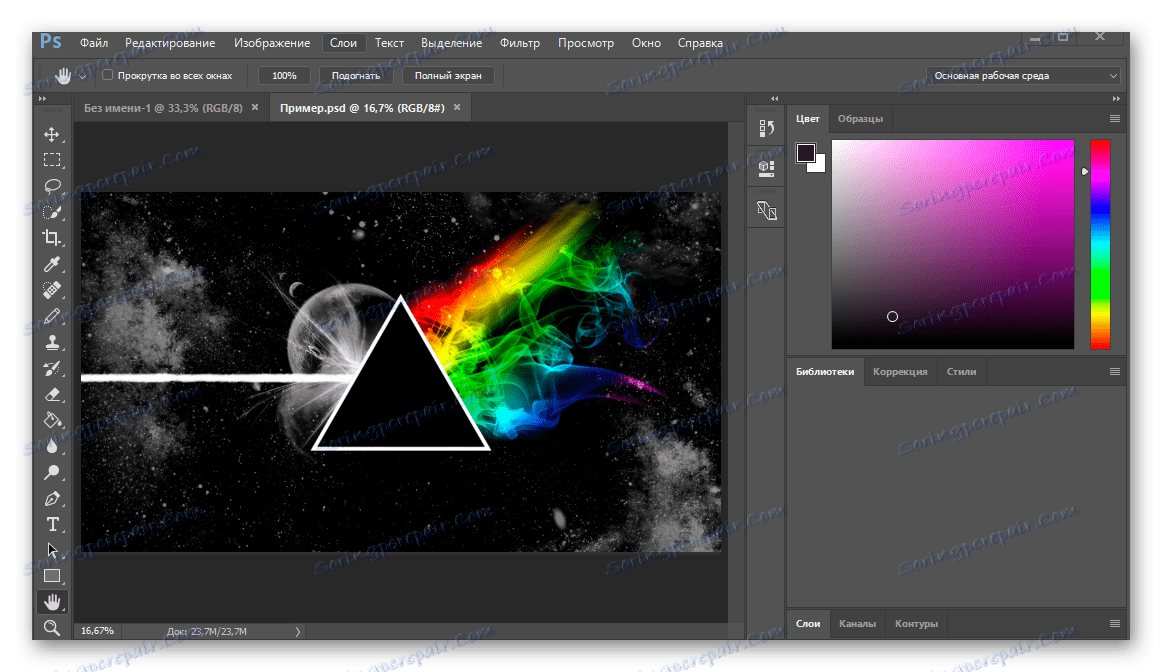This screenshot has width=1162, height=672.
Task: Enable the 'Прокрутка во всех окнах' checkbox
Action: (x=107, y=75)
